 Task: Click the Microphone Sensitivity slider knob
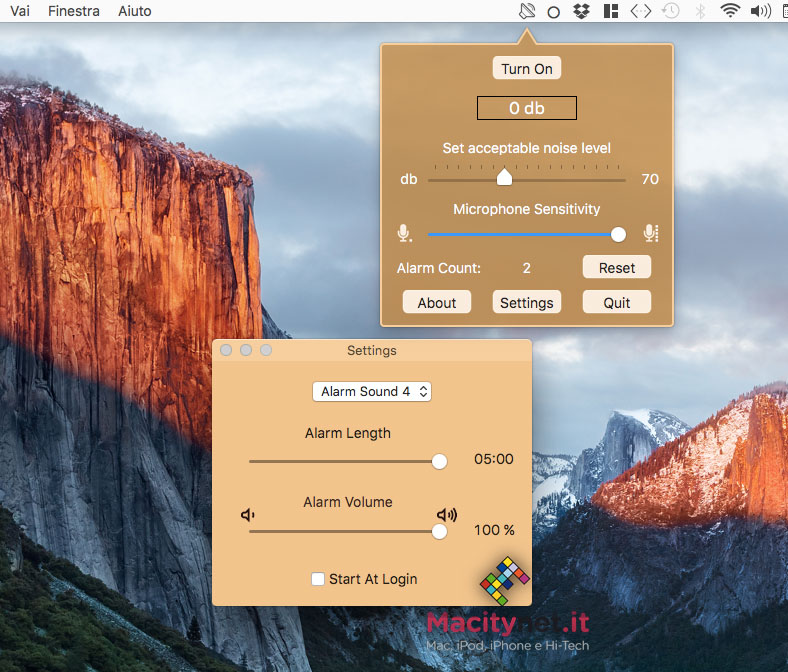click(x=618, y=234)
